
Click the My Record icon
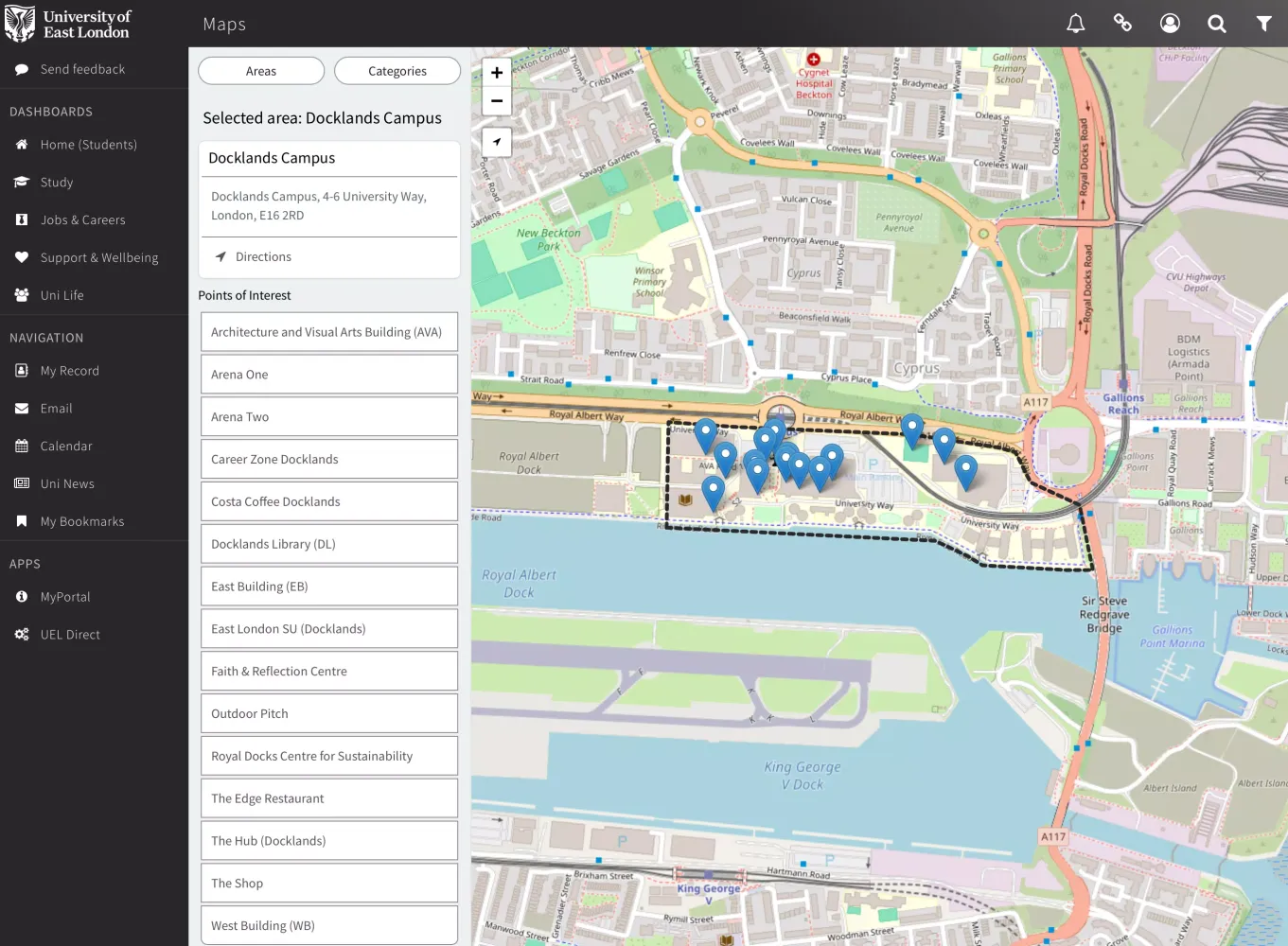[22, 371]
